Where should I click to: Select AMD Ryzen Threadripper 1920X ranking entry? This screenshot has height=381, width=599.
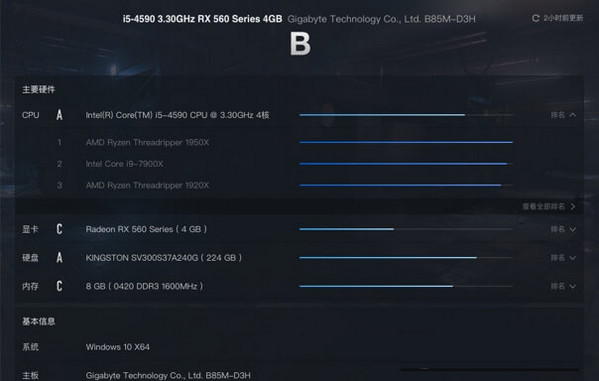click(147, 185)
